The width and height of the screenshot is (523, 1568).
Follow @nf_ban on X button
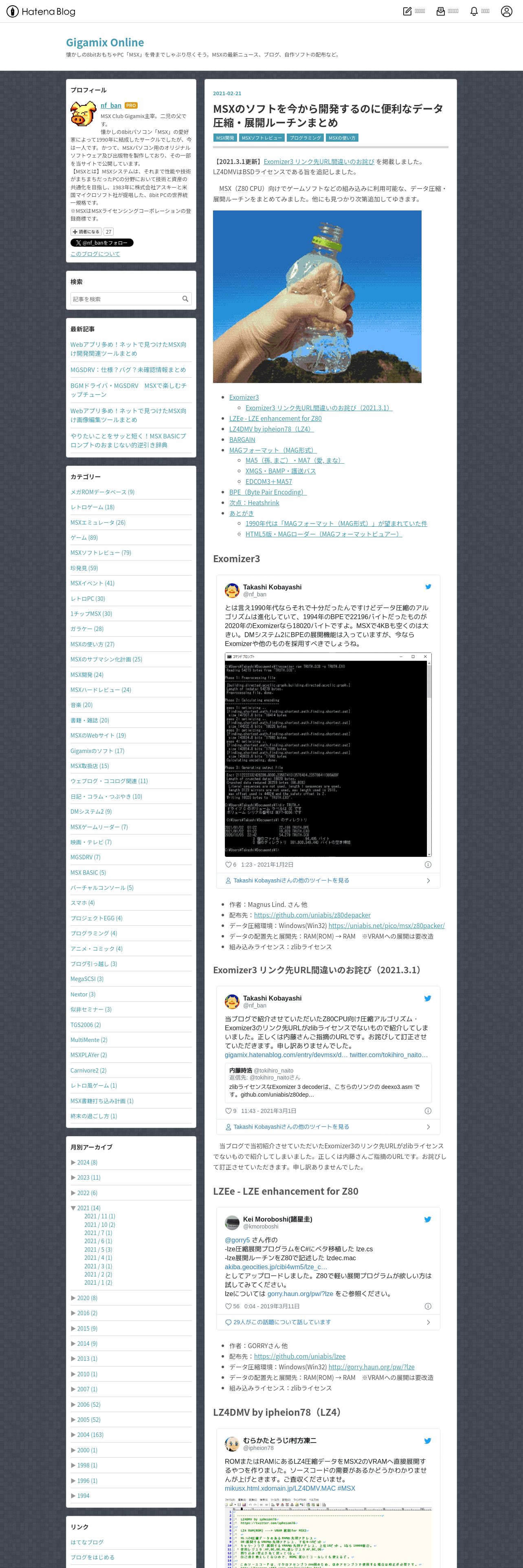coord(102,243)
